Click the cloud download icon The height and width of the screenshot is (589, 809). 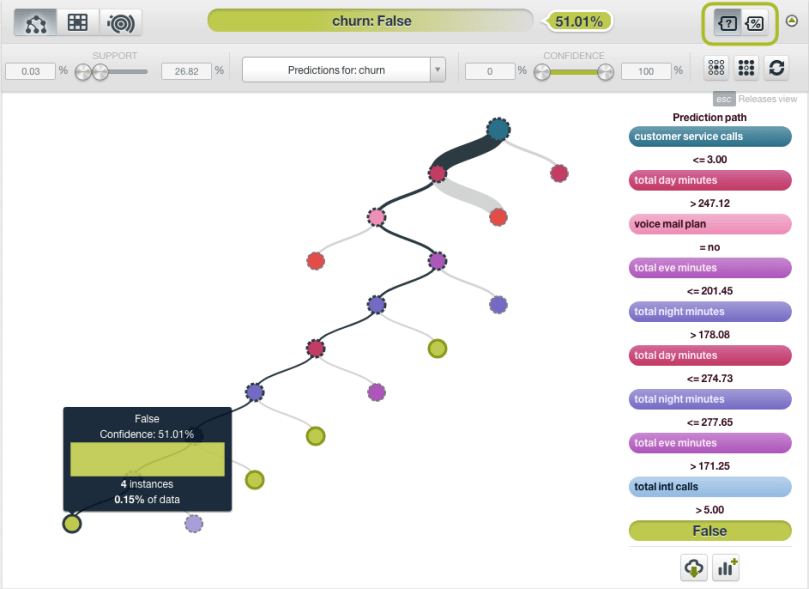coord(693,568)
